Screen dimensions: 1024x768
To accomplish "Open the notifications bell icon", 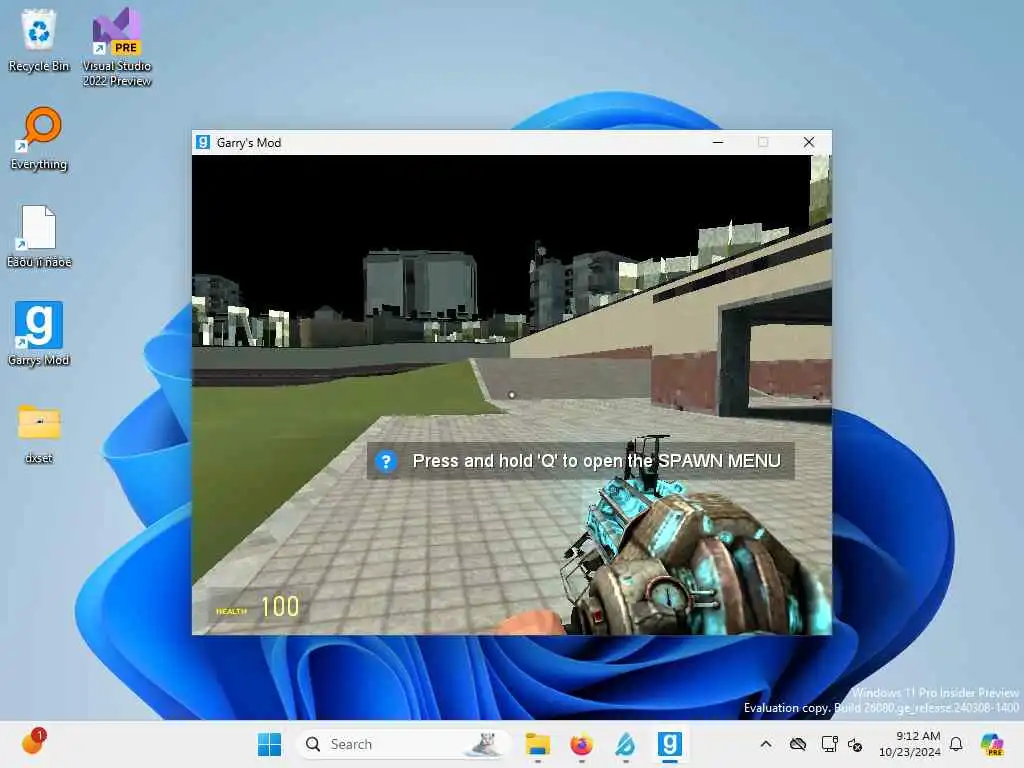I will point(956,744).
